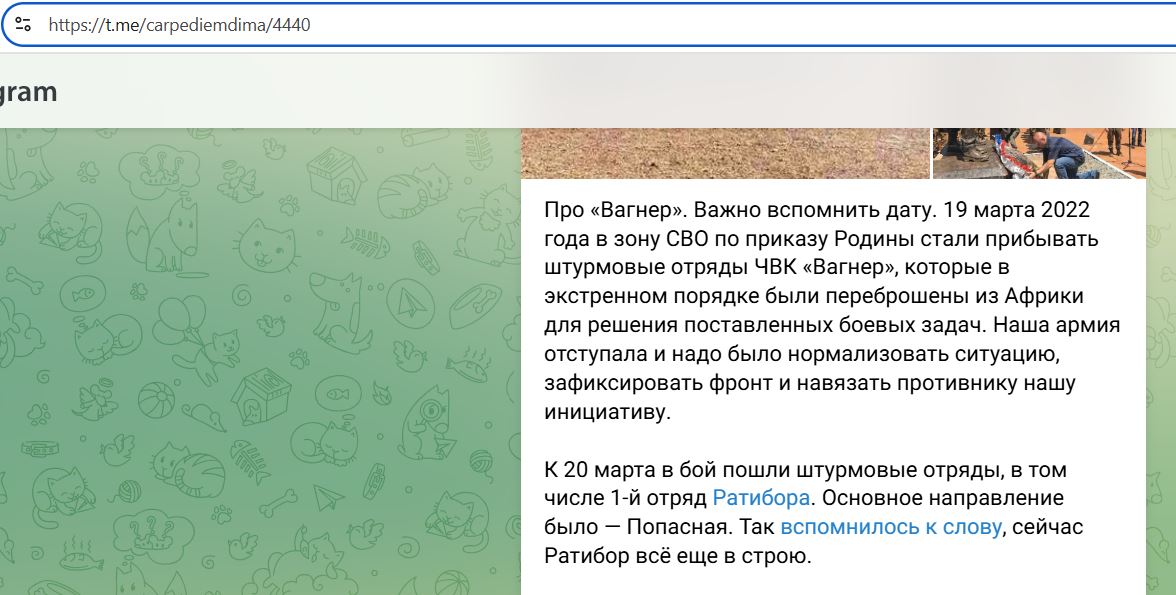1176x595 pixels.
Task: Open the site information icon in address bar
Action: click(23, 25)
